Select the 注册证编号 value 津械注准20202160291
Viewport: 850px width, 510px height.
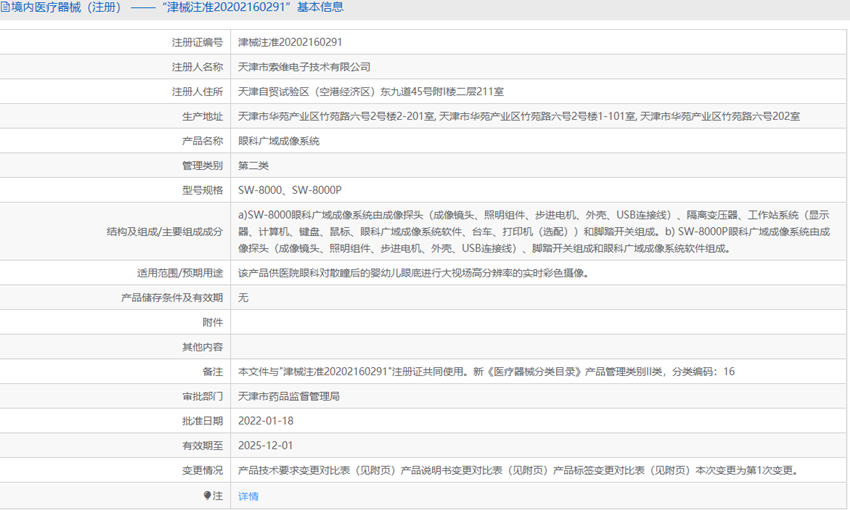pos(290,42)
